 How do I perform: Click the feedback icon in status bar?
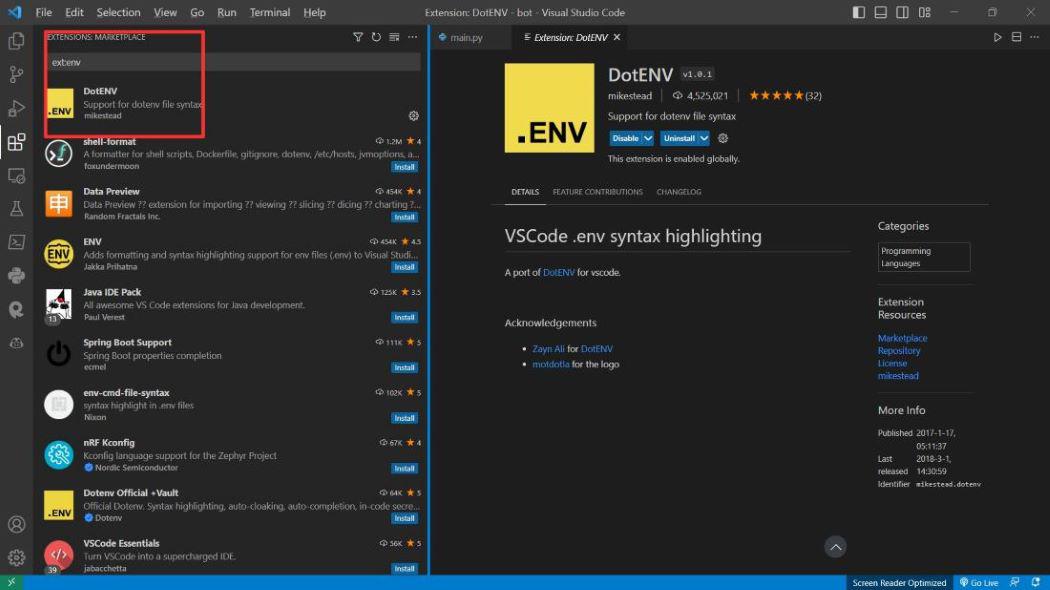pyautogui.click(x=1015, y=583)
